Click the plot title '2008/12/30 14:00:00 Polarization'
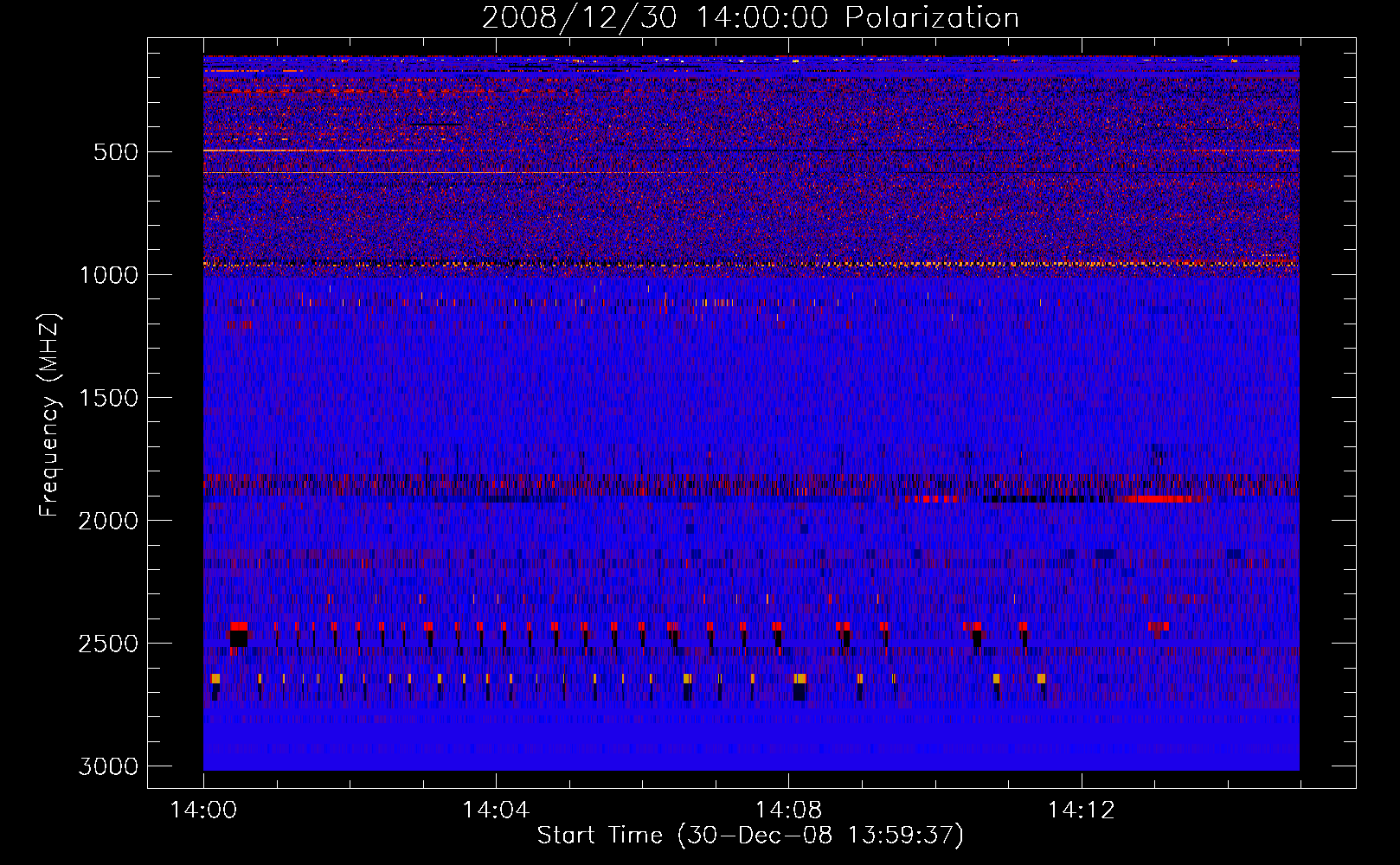The width and height of the screenshot is (1400, 865). 750,17
